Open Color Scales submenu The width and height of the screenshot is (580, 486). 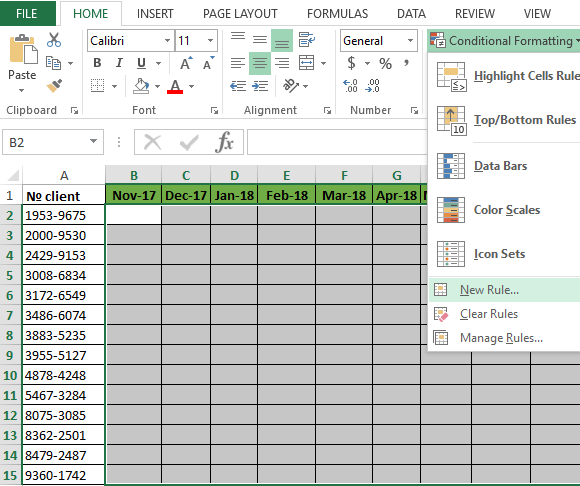click(x=505, y=210)
